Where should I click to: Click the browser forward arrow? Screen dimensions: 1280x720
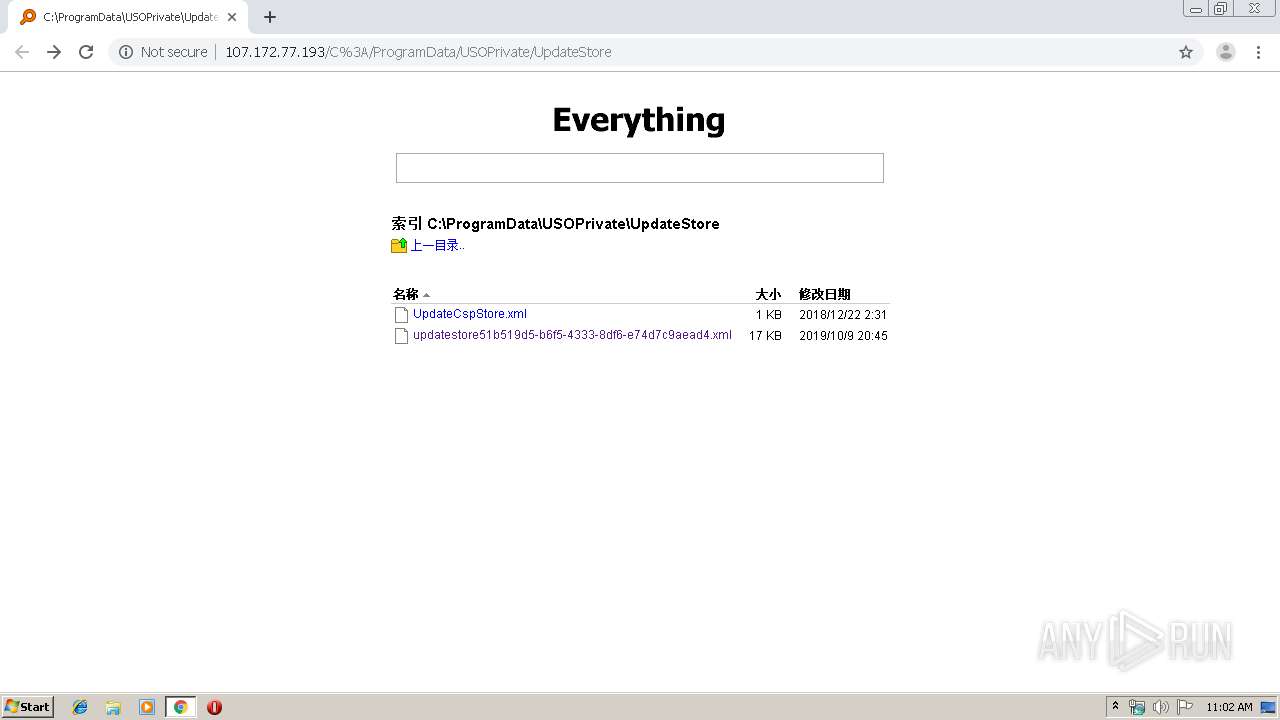(54, 52)
